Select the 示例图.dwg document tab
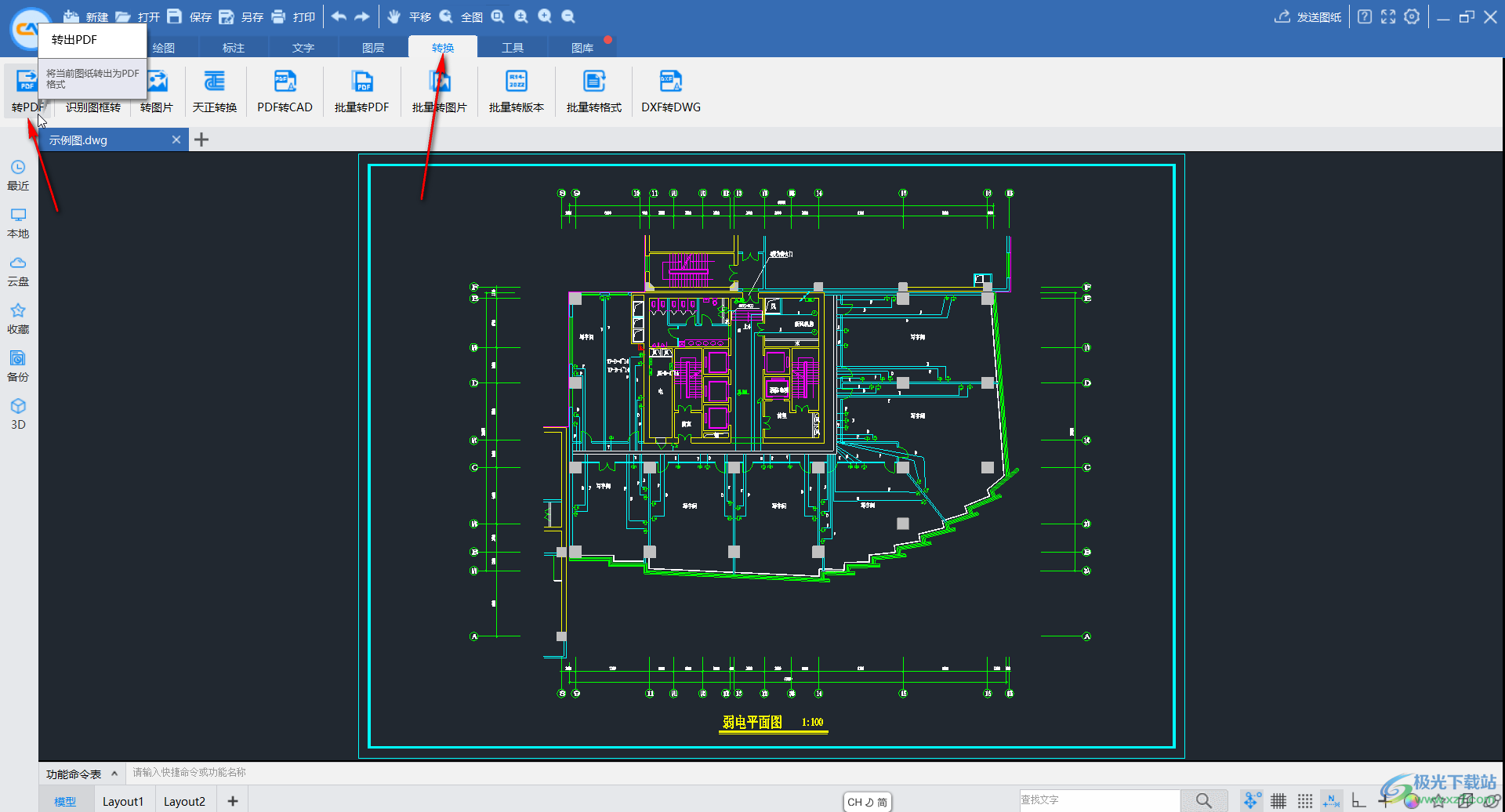The image size is (1505, 812). (114, 140)
